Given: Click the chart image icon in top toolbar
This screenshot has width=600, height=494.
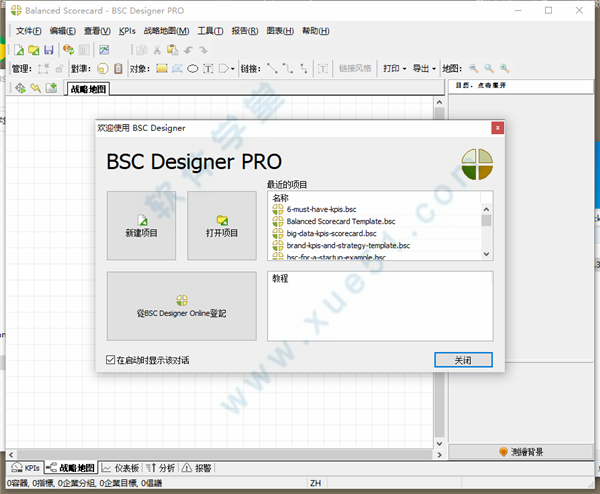Looking at the screenshot, I should [x=104, y=50].
